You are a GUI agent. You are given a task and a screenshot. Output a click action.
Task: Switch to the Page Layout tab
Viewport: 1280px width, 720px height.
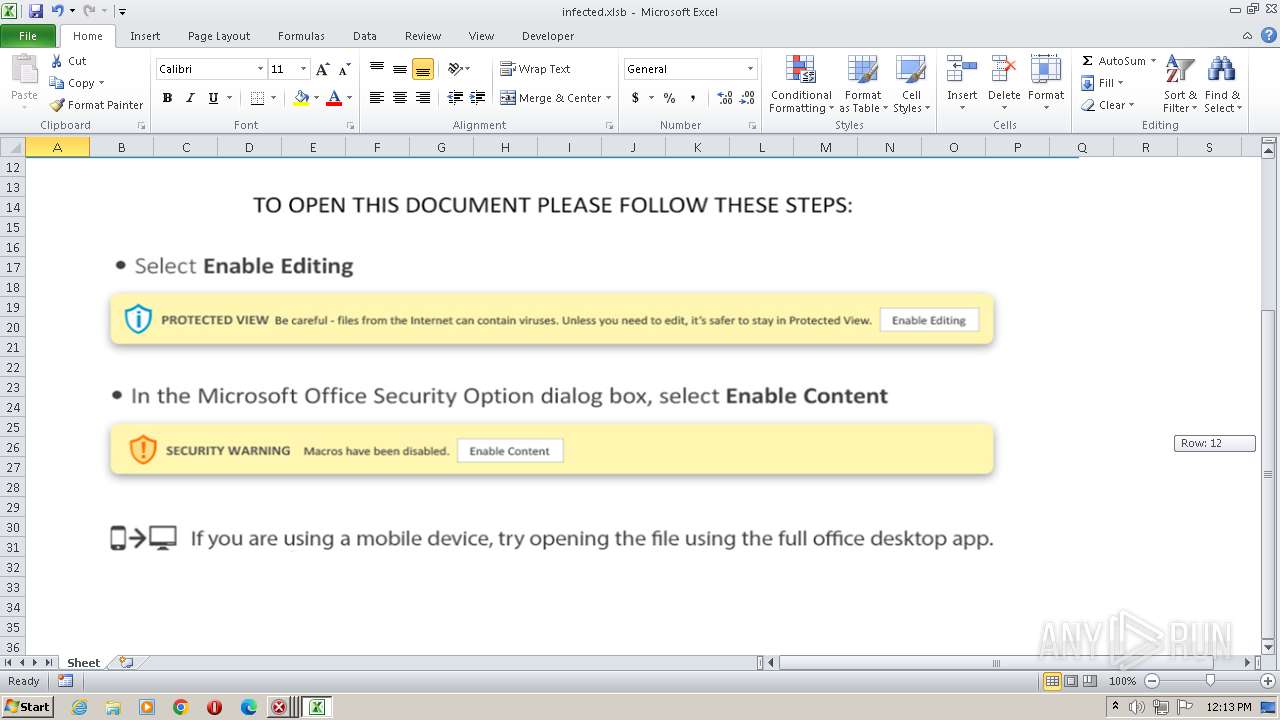tap(219, 36)
